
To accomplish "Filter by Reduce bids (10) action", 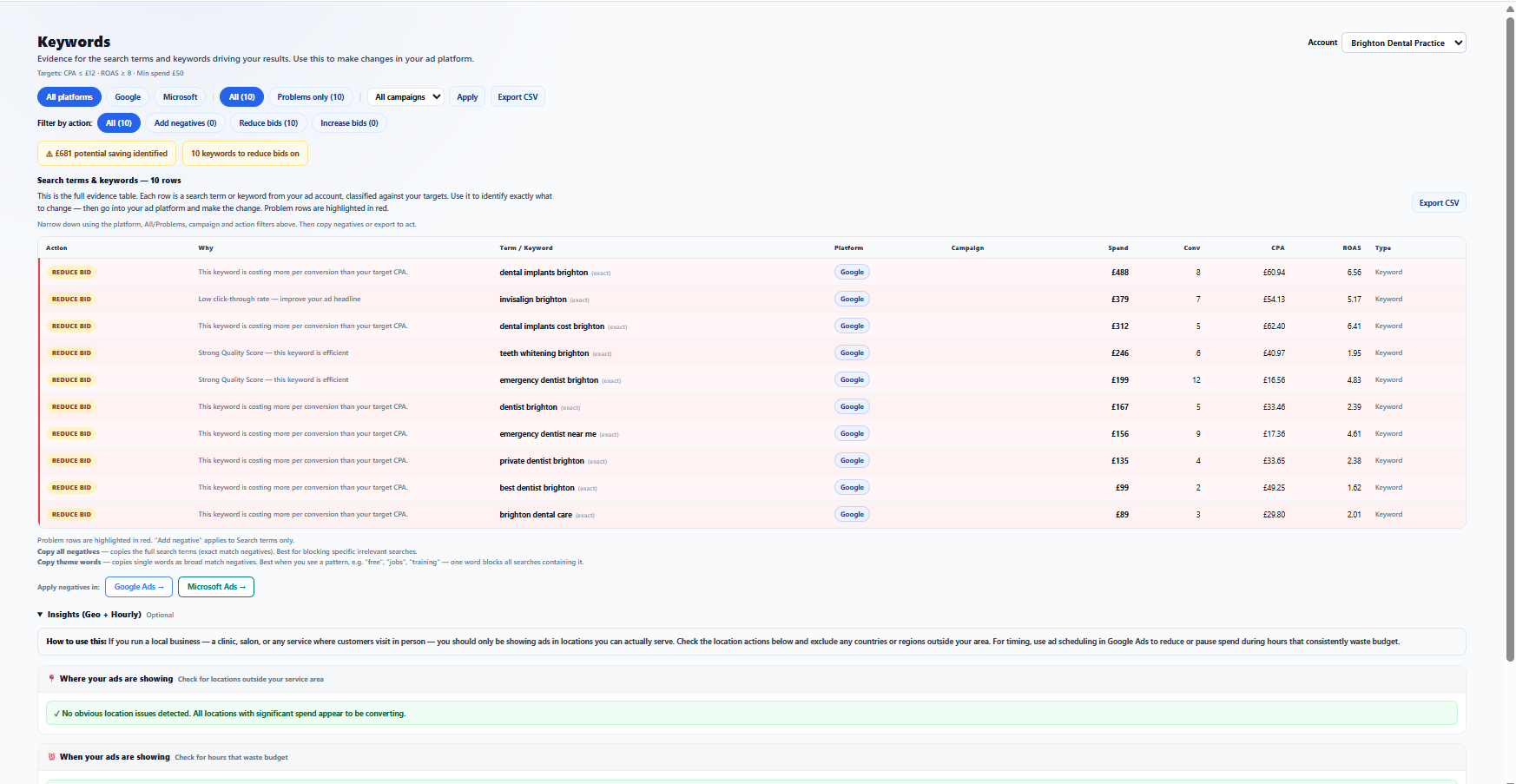I will click(x=268, y=123).
